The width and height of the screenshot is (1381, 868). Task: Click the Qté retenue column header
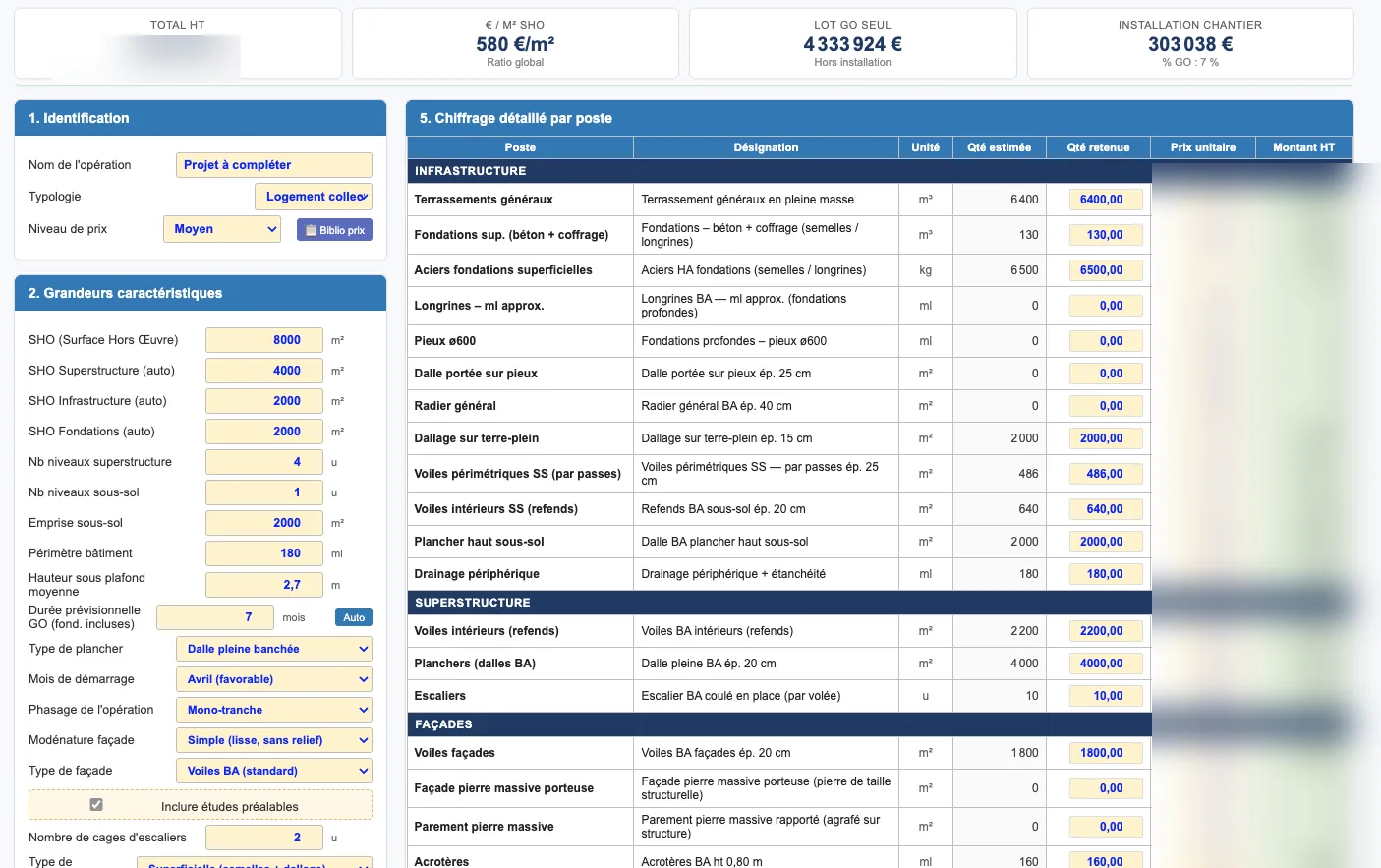(x=1098, y=147)
